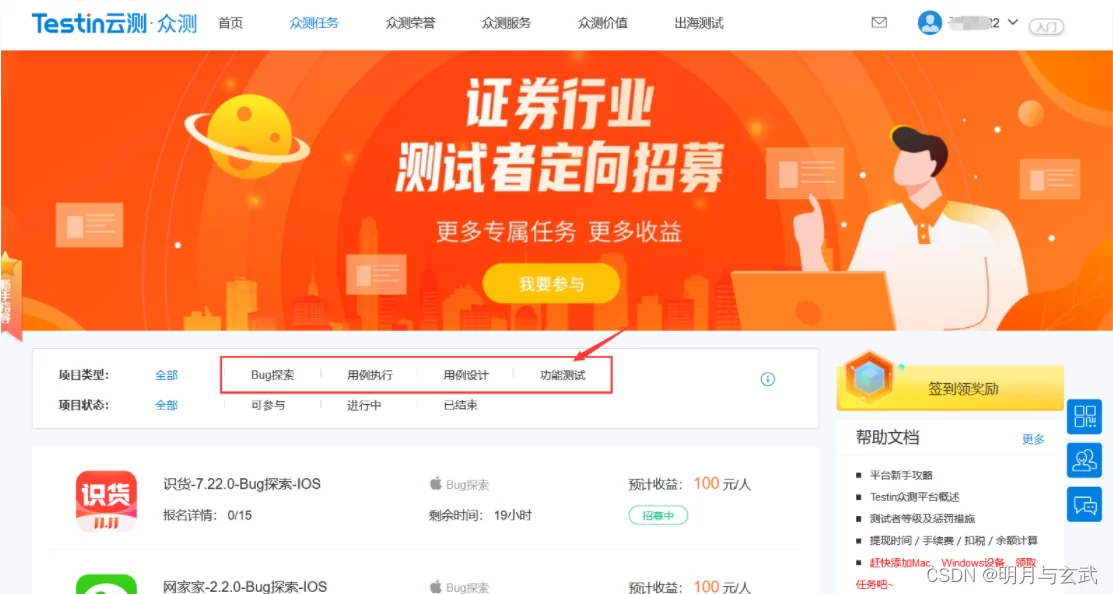Open the 众测任务 navigation tab
The width and height of the screenshot is (1113, 594).
pos(314,23)
